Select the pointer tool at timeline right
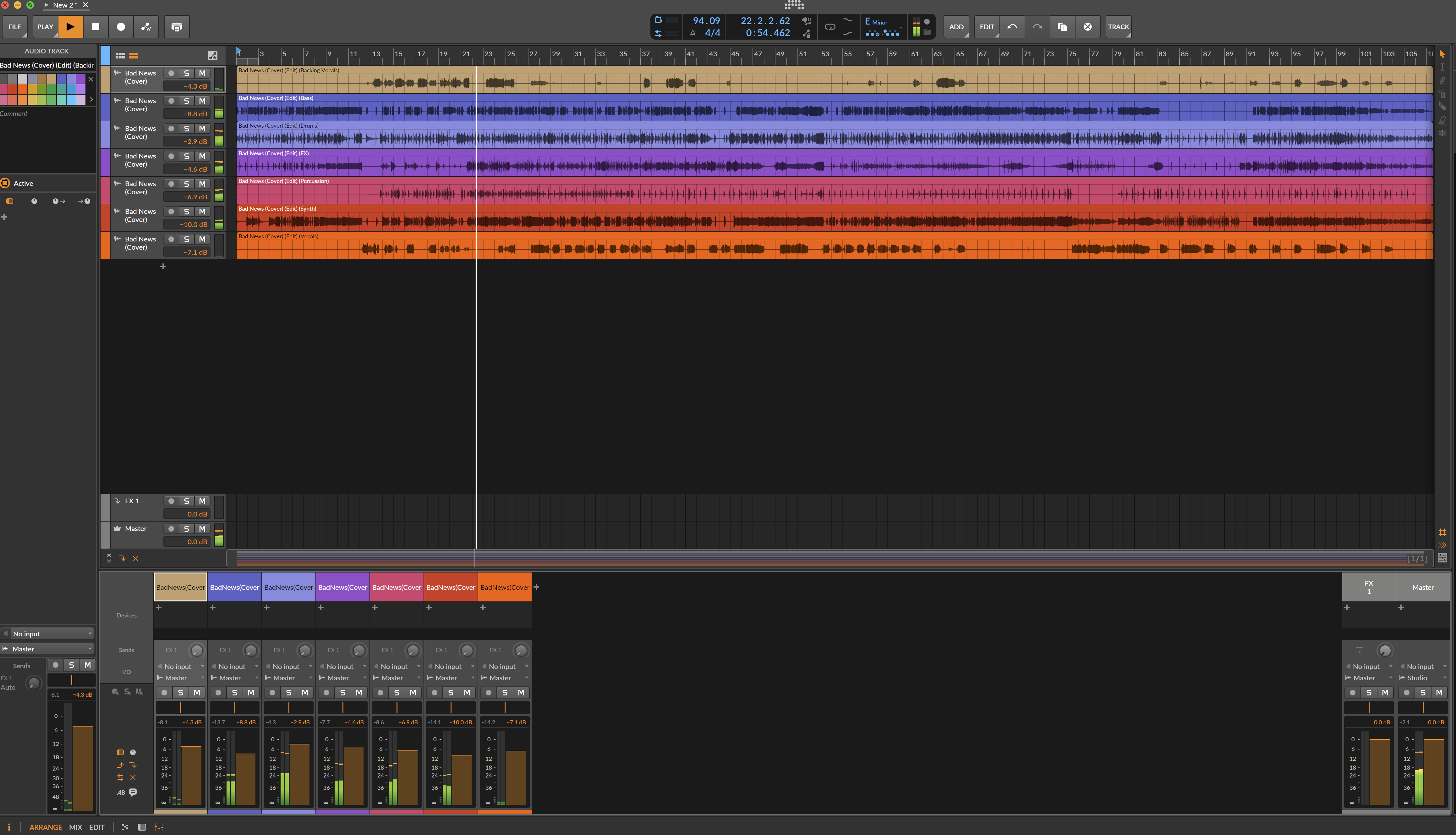1456x835 pixels. (1442, 54)
